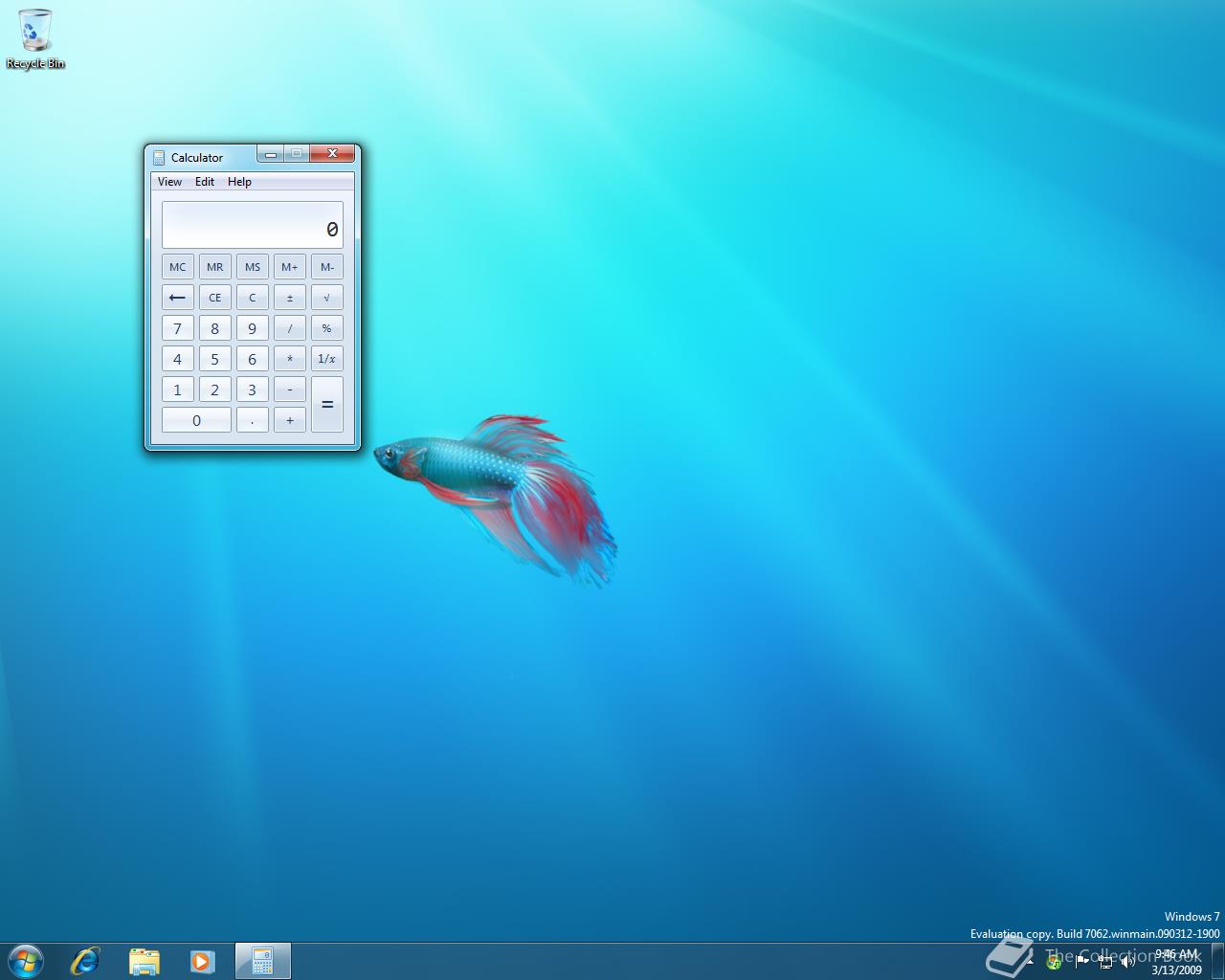1225x980 pixels.
Task: Open the network tray icon
Action: (x=1105, y=961)
